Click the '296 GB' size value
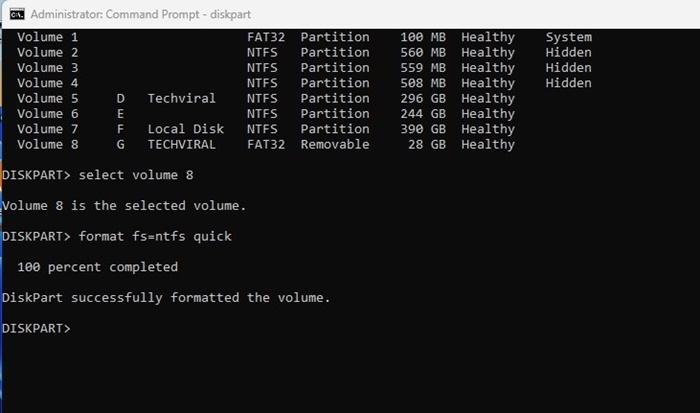The width and height of the screenshot is (700, 413). pos(423,99)
